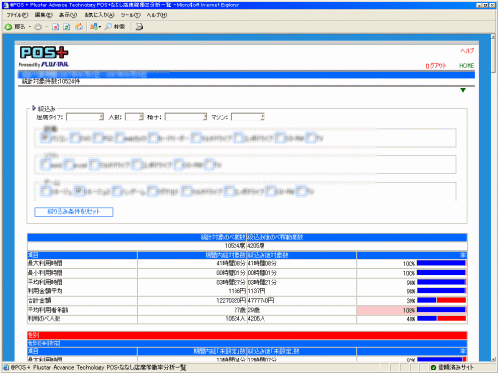Click the Stop loading icon in toolbar
Viewport: 498px width, 373px height.
(56, 27)
